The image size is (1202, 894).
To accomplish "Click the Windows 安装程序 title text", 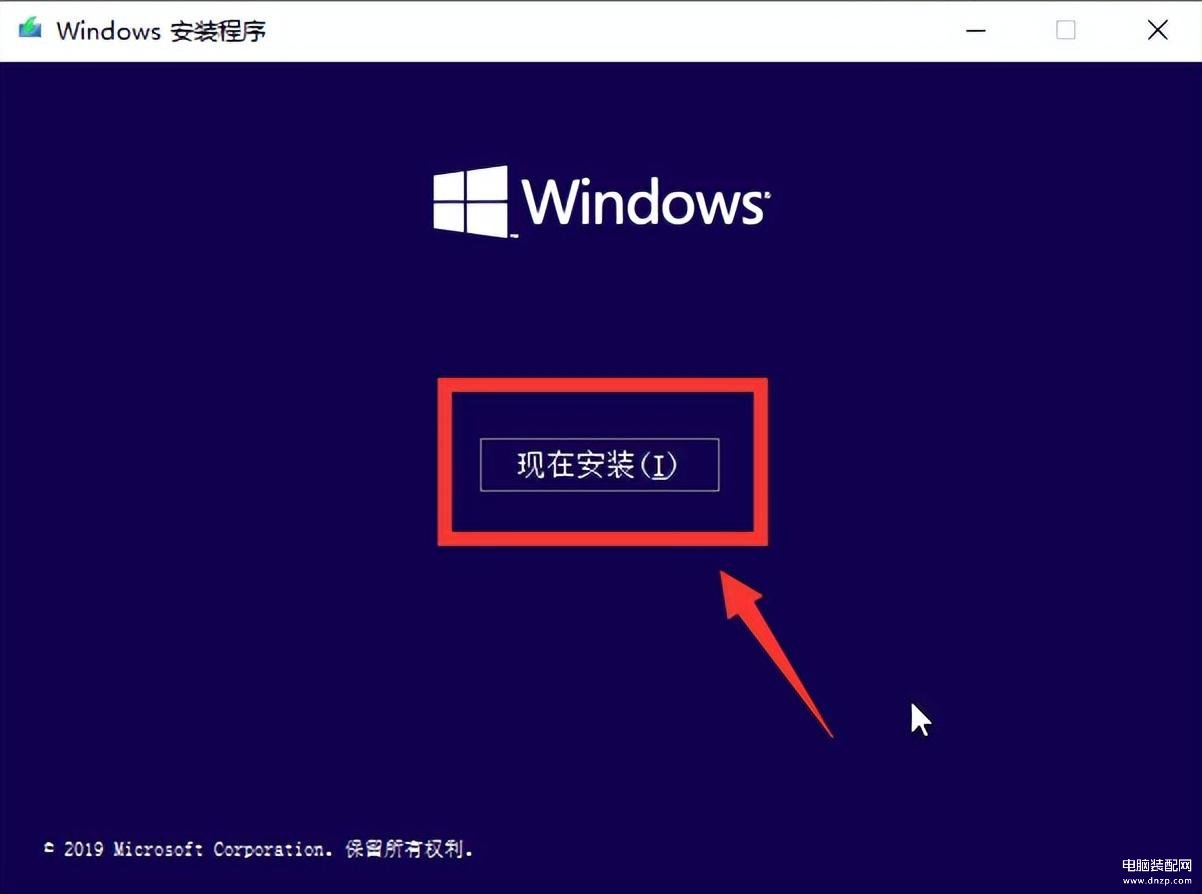I will (x=161, y=30).
